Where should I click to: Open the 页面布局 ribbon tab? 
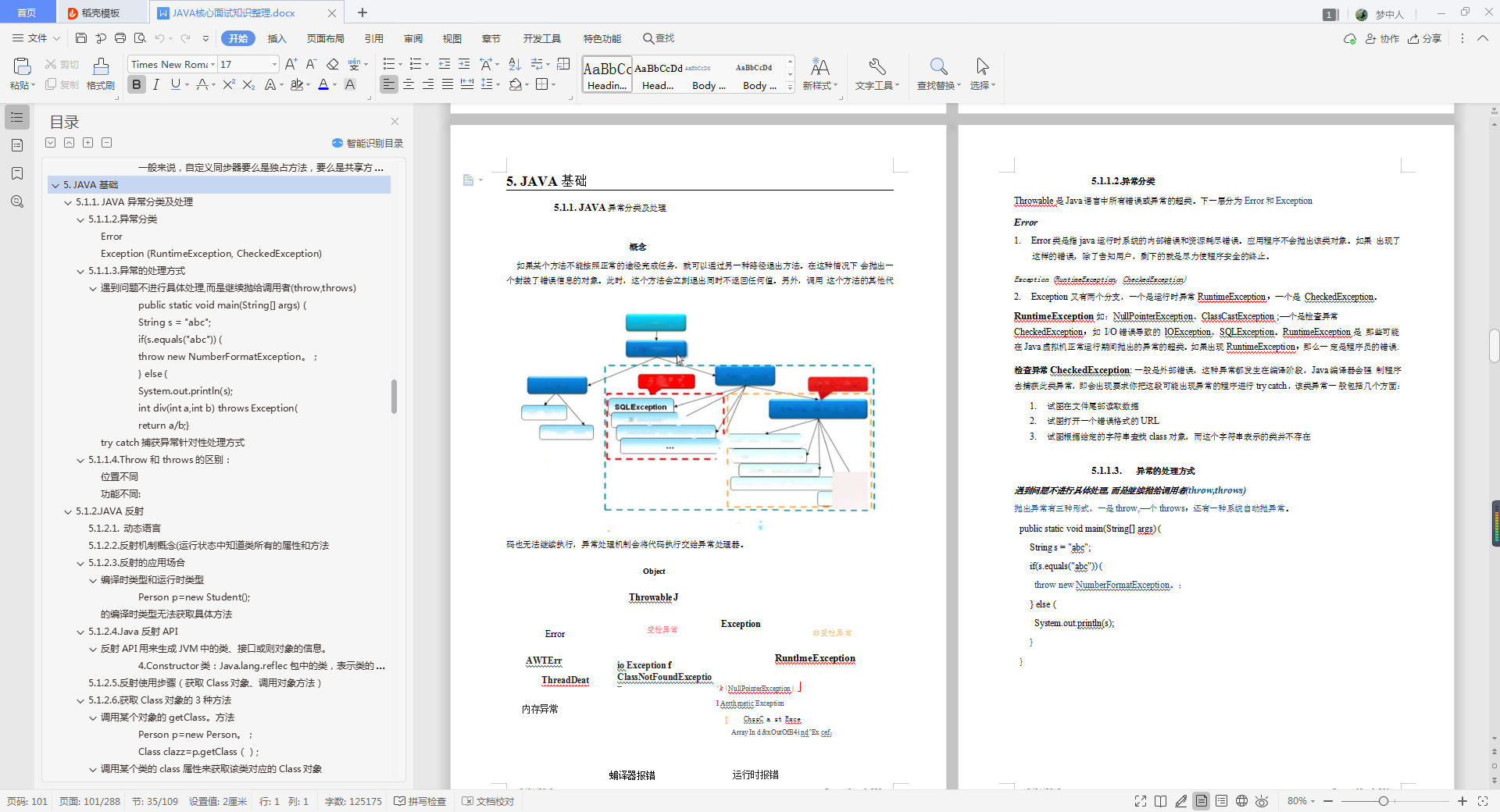tap(326, 38)
